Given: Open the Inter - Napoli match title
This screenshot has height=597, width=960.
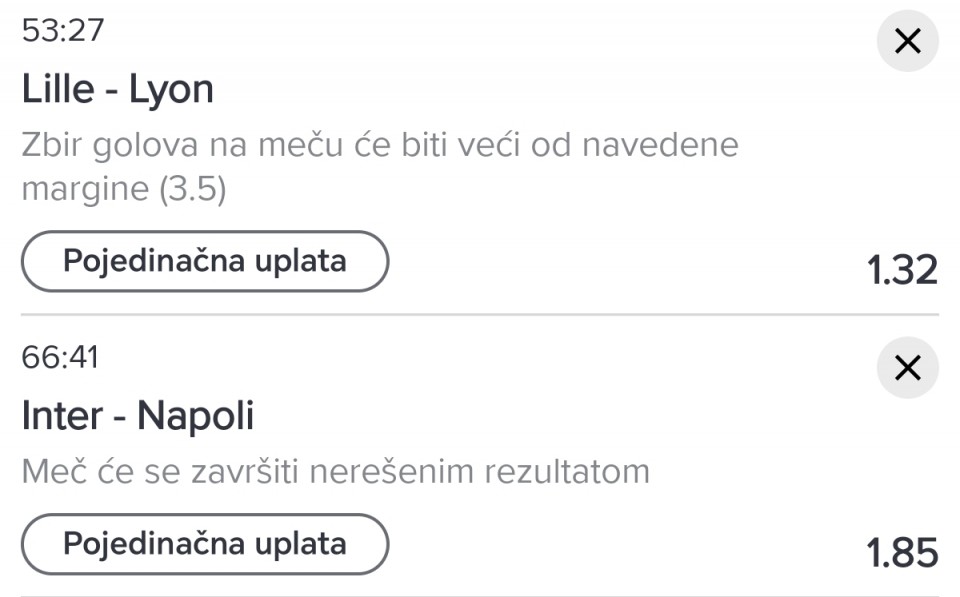Looking at the screenshot, I should 138,416.
